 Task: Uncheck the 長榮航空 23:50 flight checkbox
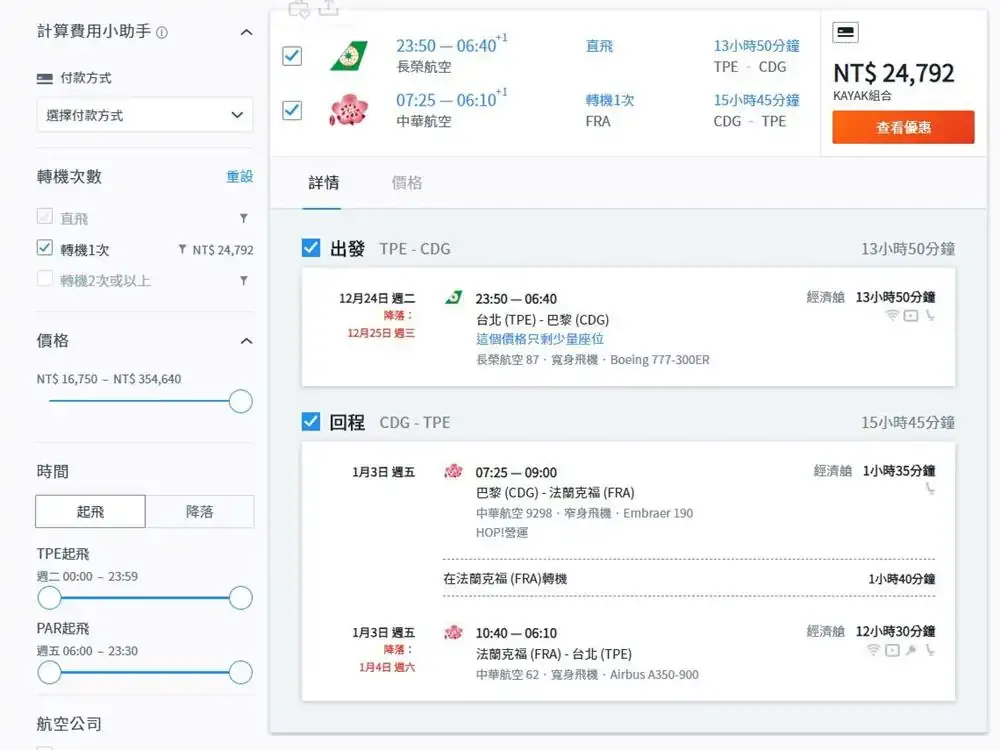coord(292,56)
